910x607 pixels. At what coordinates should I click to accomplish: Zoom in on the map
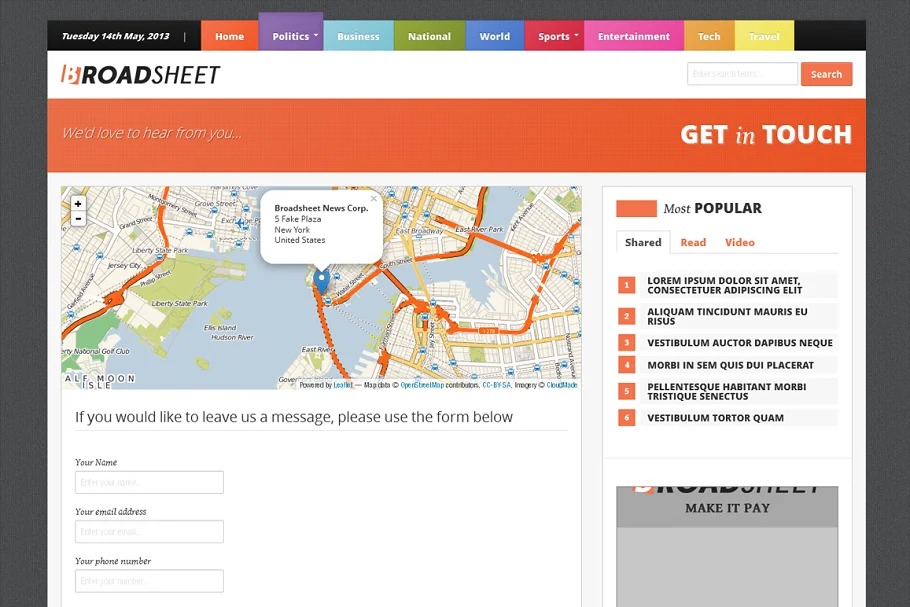coord(78,204)
